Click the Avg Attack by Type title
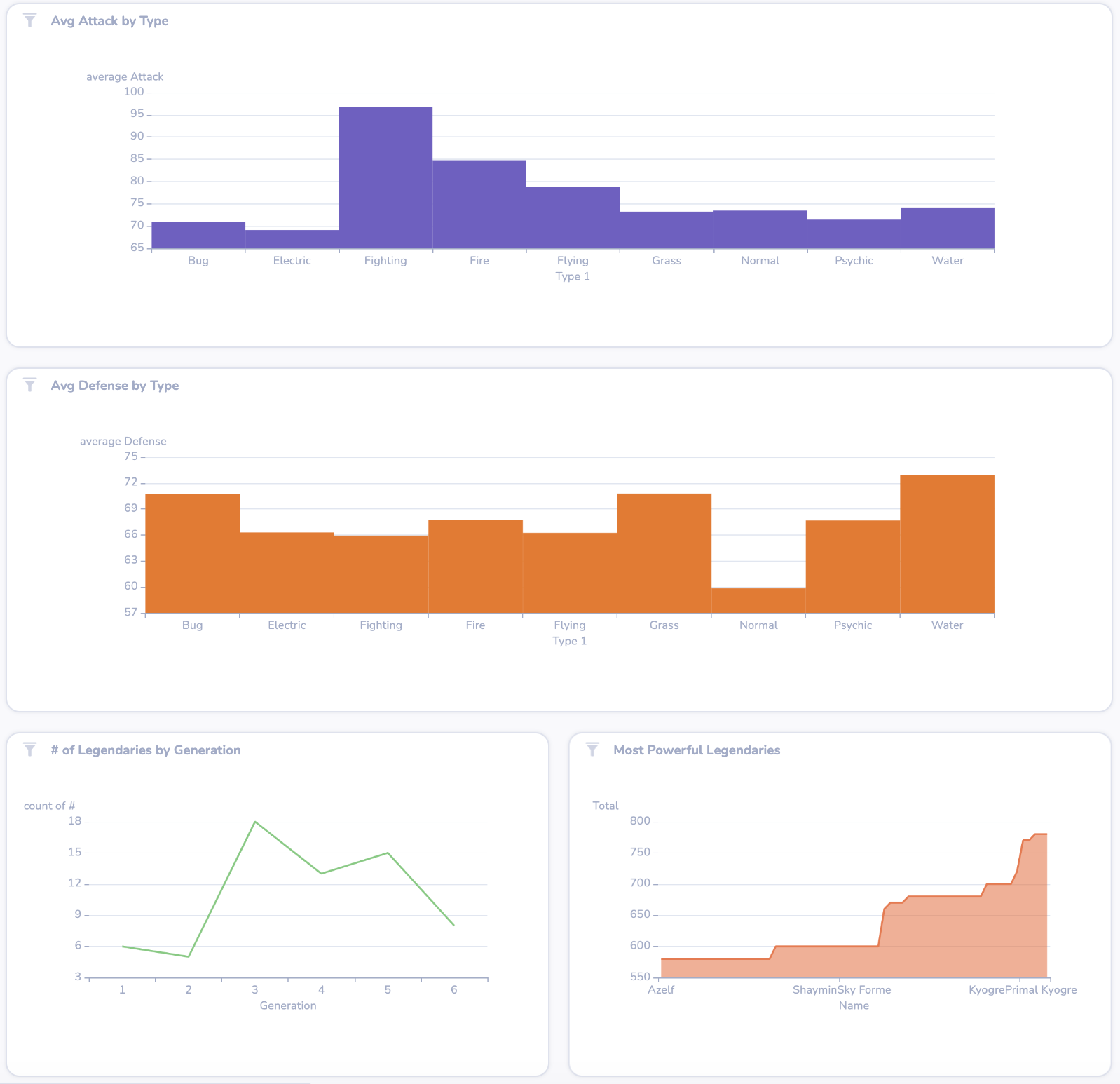Image resolution: width=1120 pixels, height=1084 pixels. (x=109, y=21)
